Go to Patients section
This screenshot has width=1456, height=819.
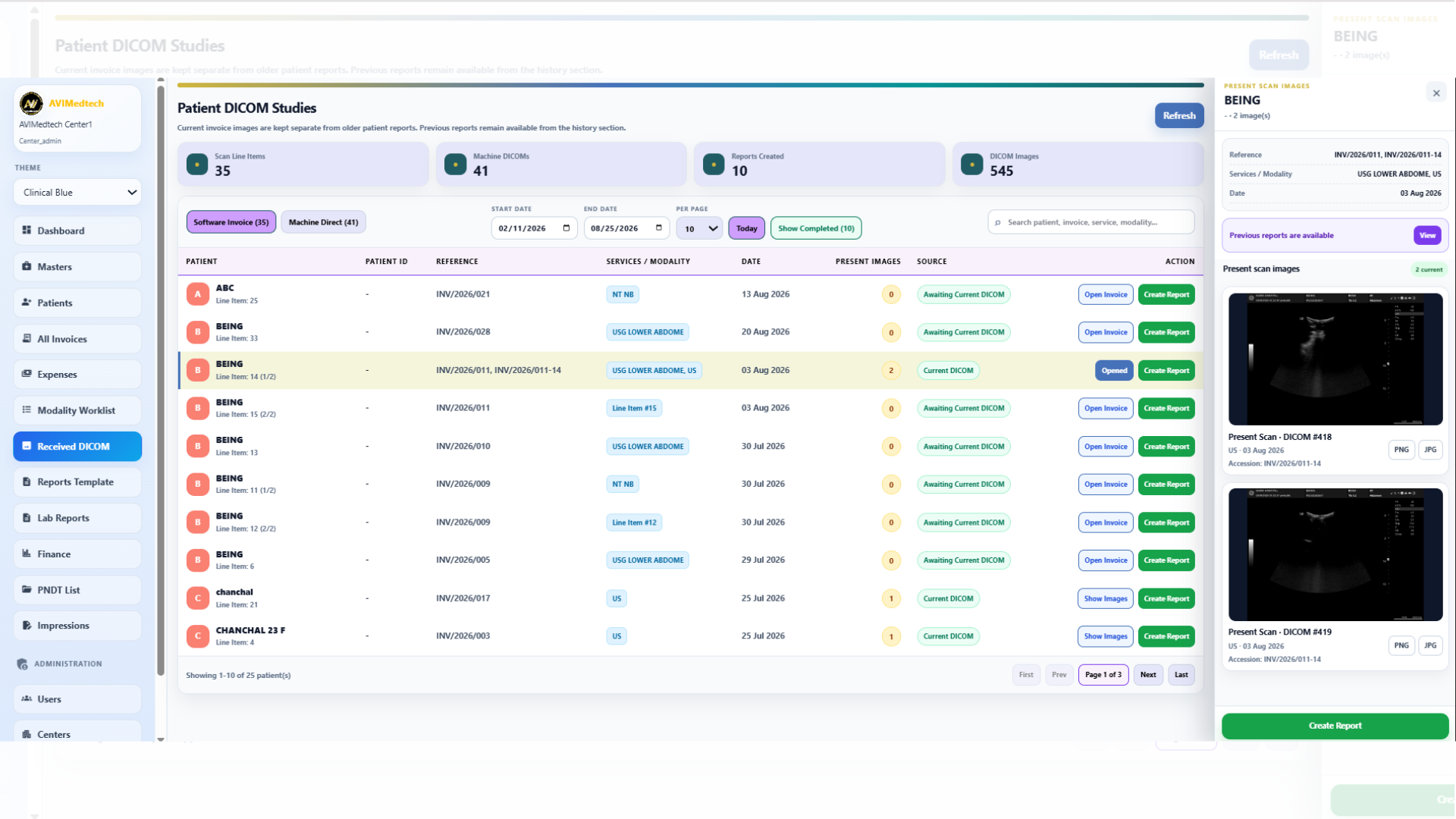pyautogui.click(x=77, y=303)
